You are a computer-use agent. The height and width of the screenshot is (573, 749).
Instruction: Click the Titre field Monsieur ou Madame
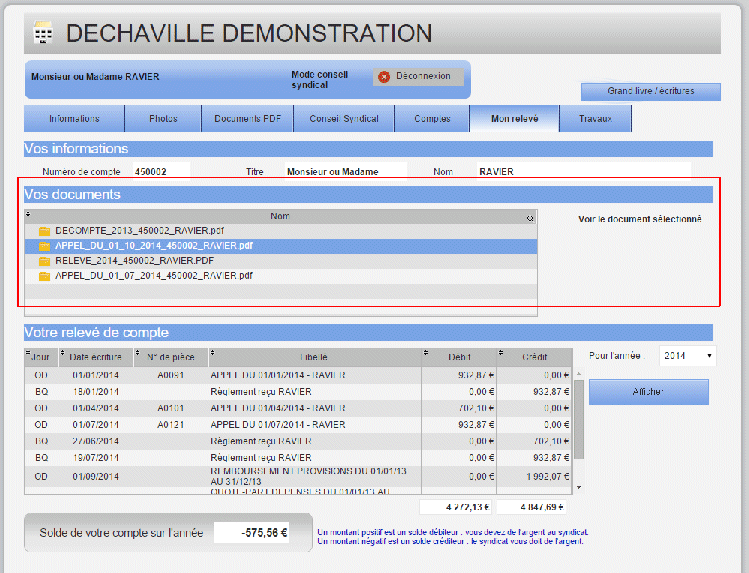[x=346, y=171]
